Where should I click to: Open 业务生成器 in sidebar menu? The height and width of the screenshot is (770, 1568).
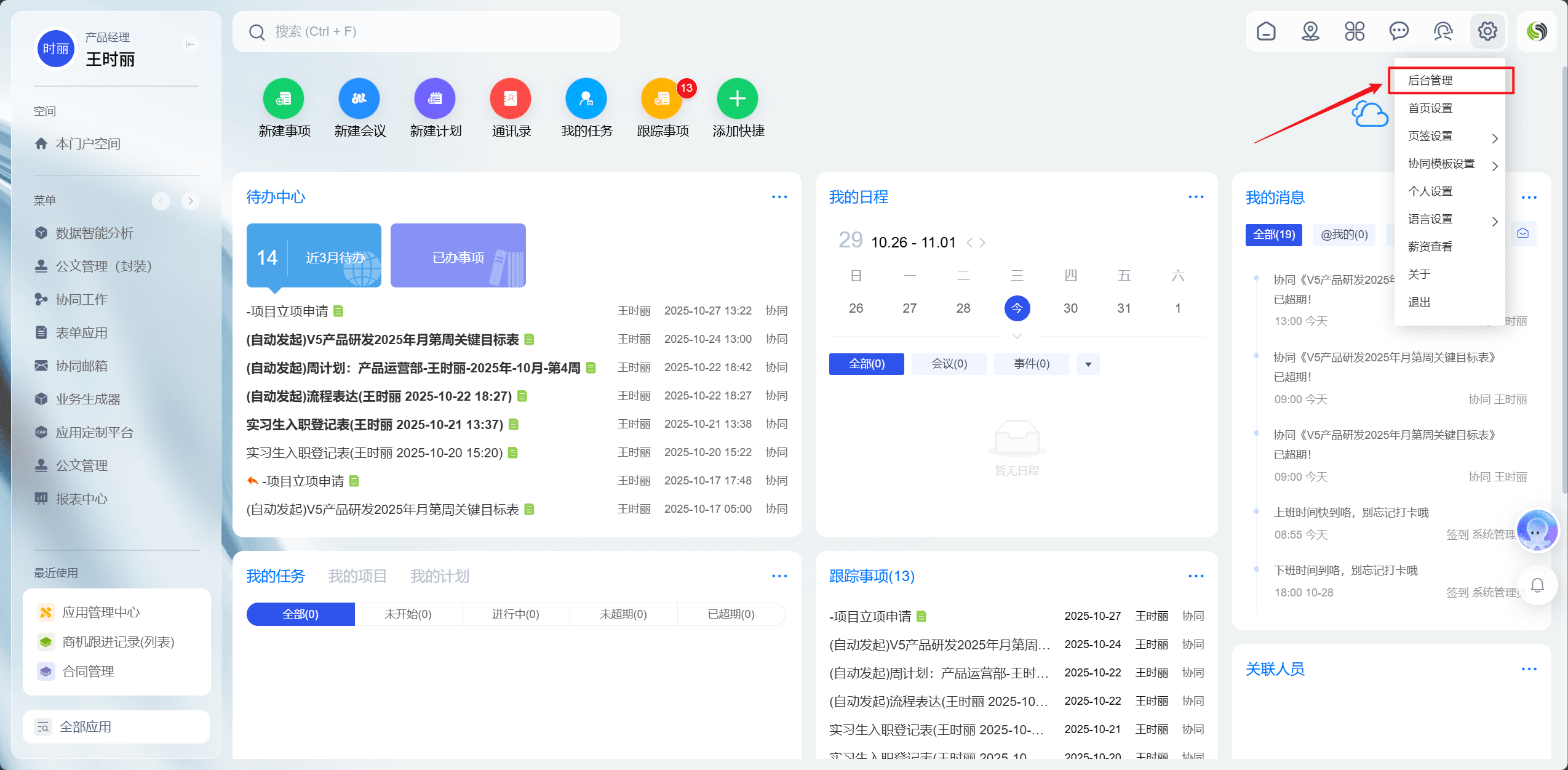[x=78, y=399]
